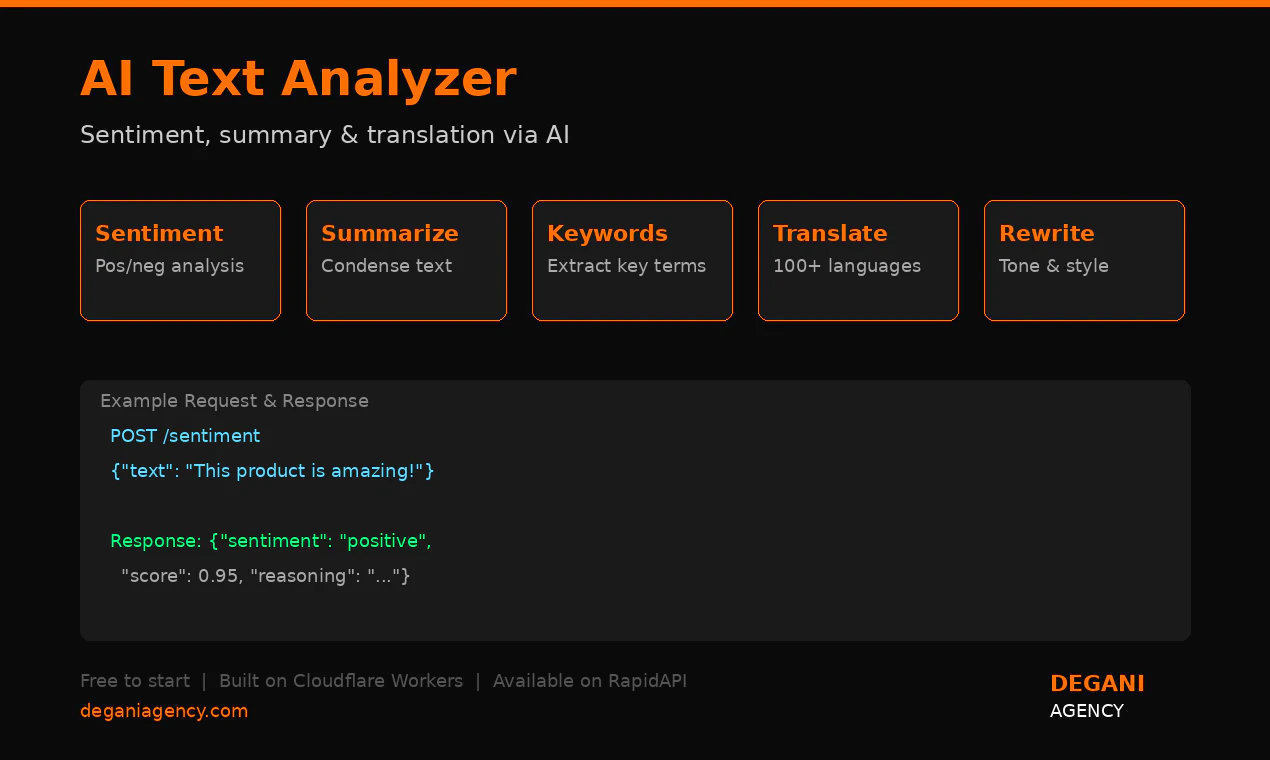Click the AI Text Analyzer title

298,79
